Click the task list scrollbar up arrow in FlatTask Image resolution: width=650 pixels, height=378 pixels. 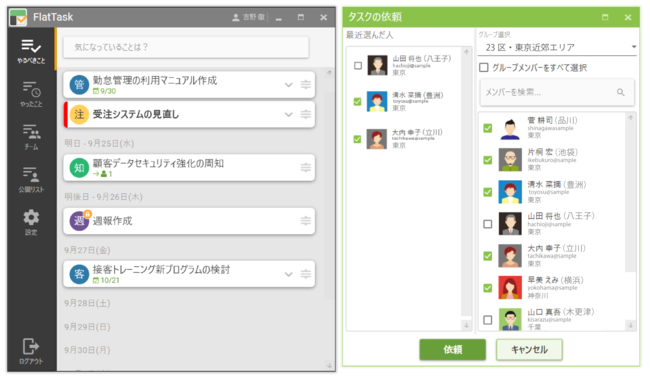(329, 73)
